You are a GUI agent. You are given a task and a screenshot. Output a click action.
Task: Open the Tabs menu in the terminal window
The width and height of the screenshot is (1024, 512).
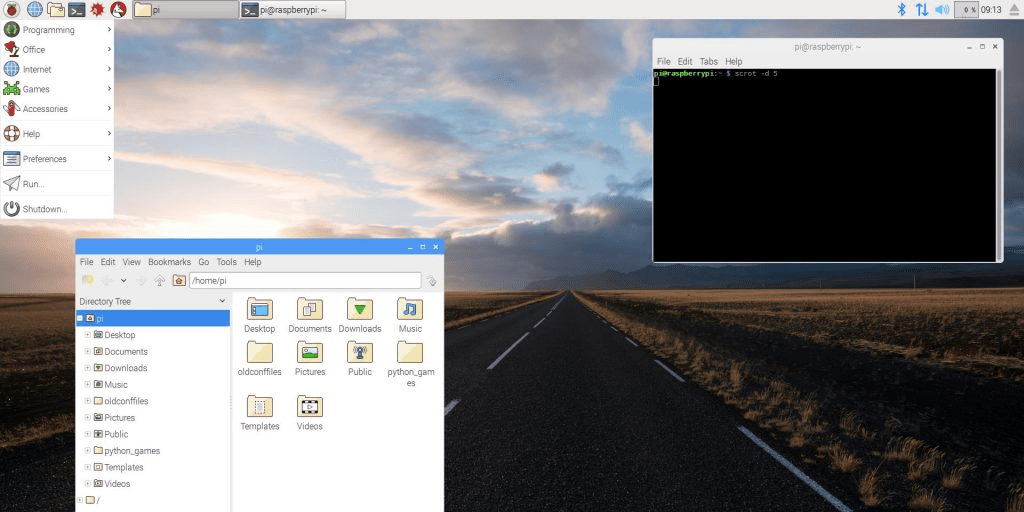(x=709, y=61)
